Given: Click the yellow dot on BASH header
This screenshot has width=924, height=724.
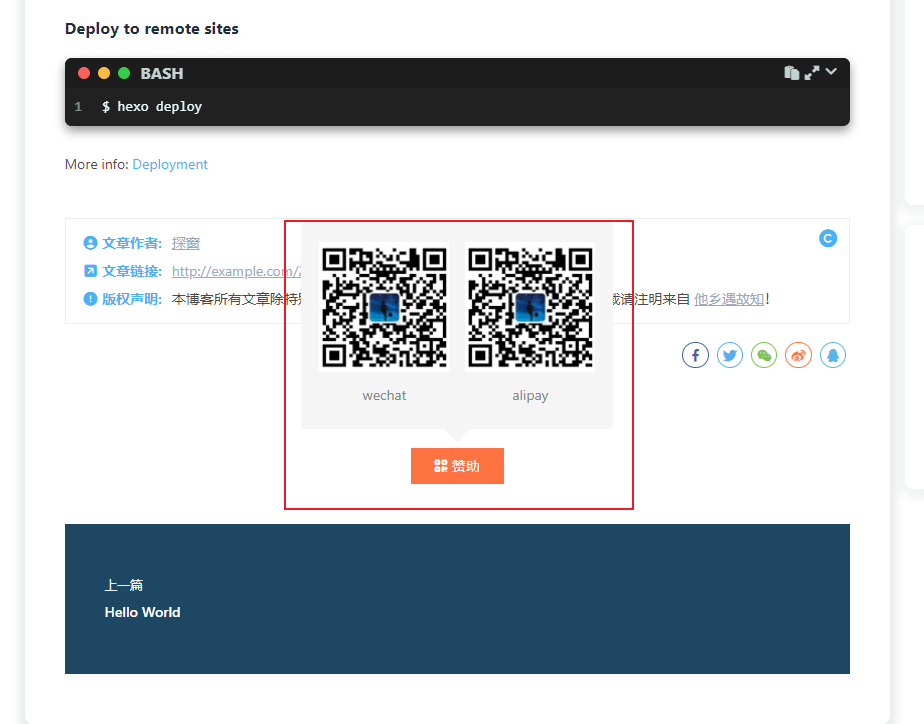Looking at the screenshot, I should pyautogui.click(x=104, y=73).
